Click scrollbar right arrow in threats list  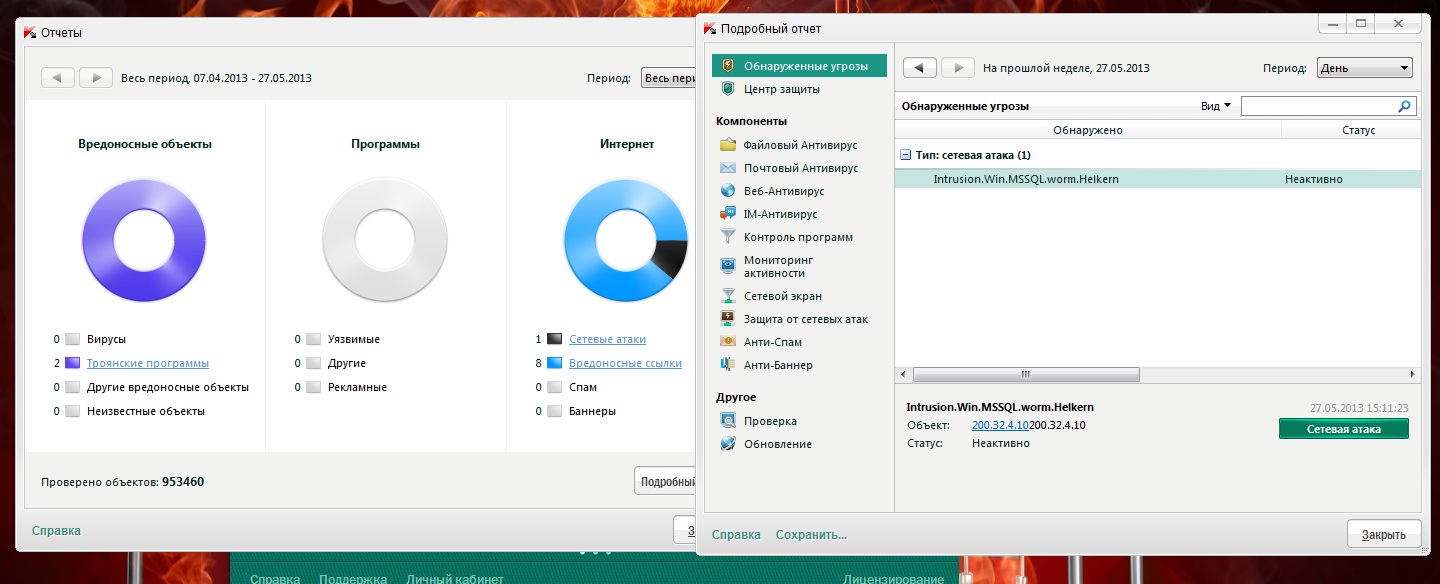pos(1412,374)
